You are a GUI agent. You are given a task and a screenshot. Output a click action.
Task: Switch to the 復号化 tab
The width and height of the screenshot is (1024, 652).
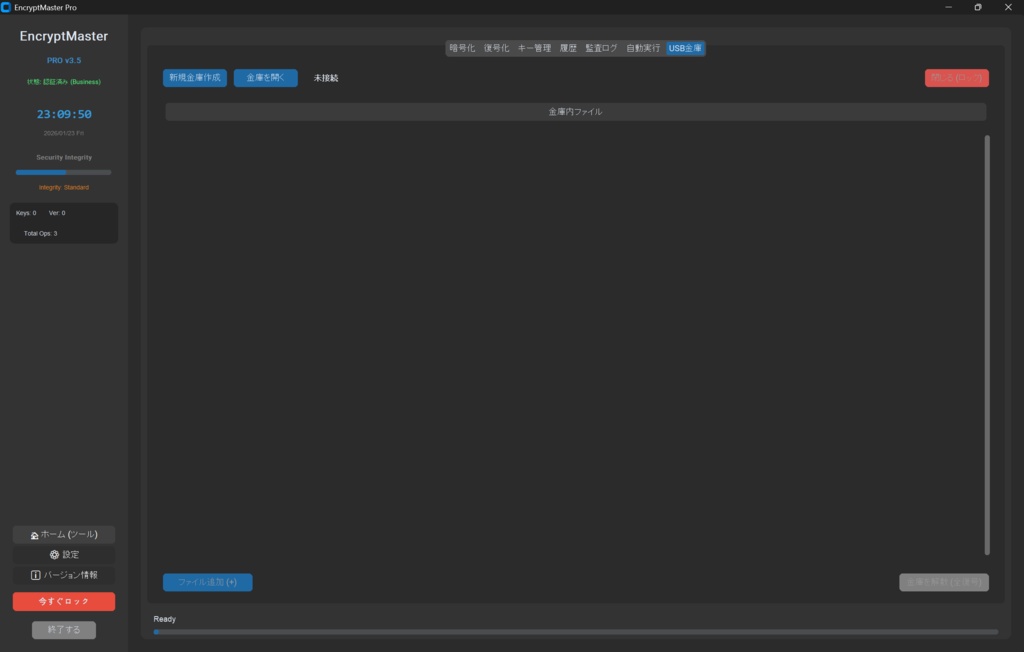(x=496, y=47)
